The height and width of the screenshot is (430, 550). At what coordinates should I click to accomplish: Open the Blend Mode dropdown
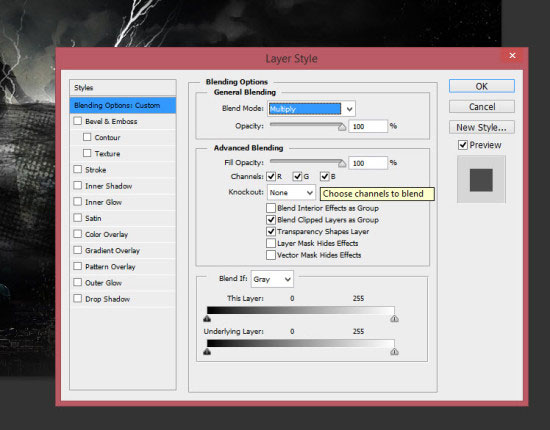pos(311,109)
